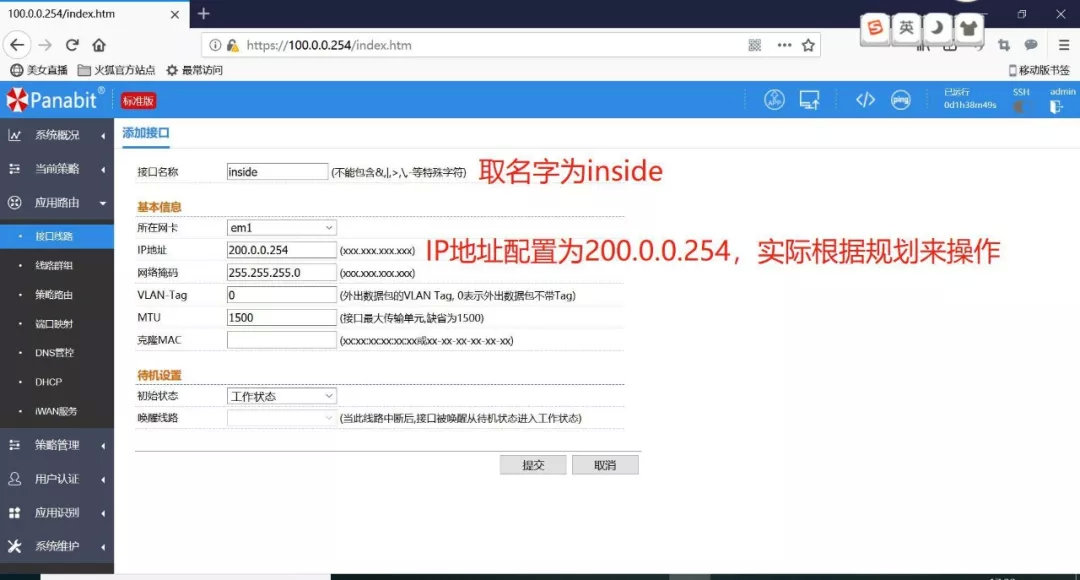The height and width of the screenshot is (580, 1080).
Task: Collapse the 应用路由 sidebar menu
Action: point(55,203)
